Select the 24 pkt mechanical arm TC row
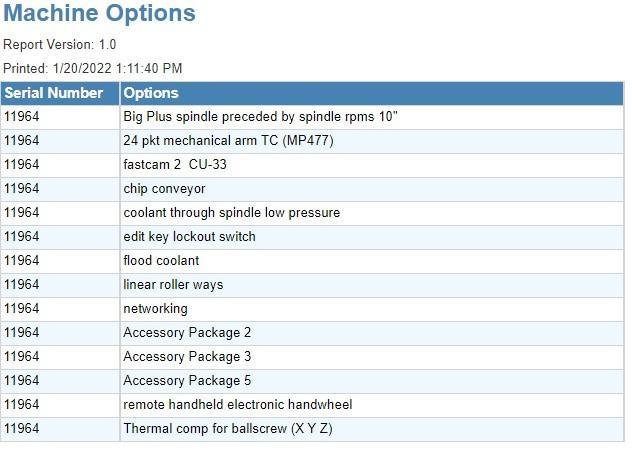This screenshot has width=632, height=458. [x=312, y=141]
